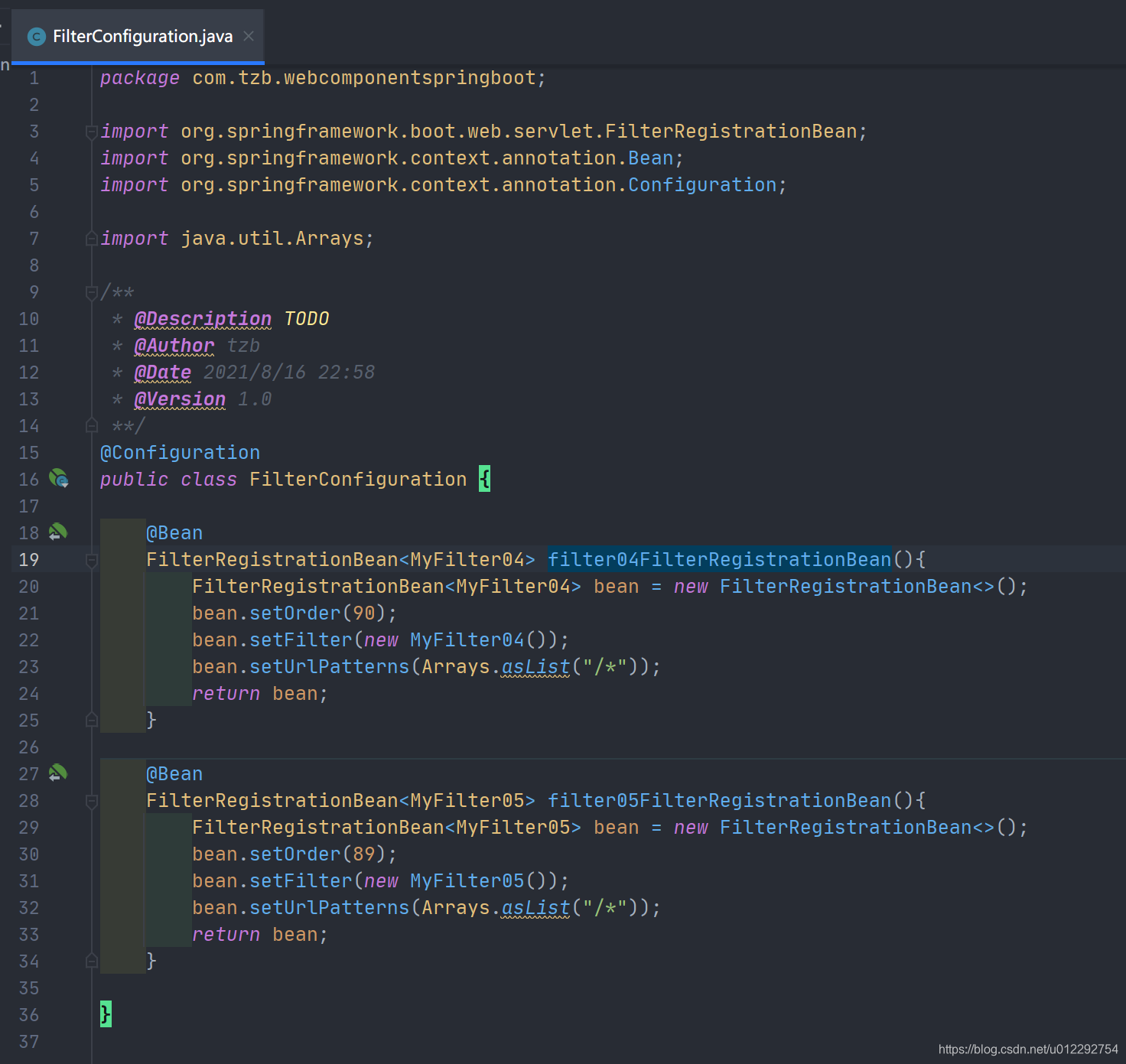Image resolution: width=1126 pixels, height=1064 pixels.
Task: Click the MyFilter05 return type on line 28
Action: [x=467, y=801]
